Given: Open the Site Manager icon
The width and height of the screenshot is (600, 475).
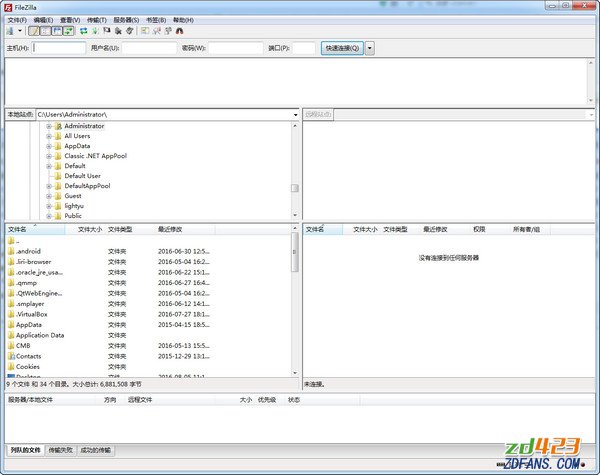Looking at the screenshot, I should [x=10, y=31].
